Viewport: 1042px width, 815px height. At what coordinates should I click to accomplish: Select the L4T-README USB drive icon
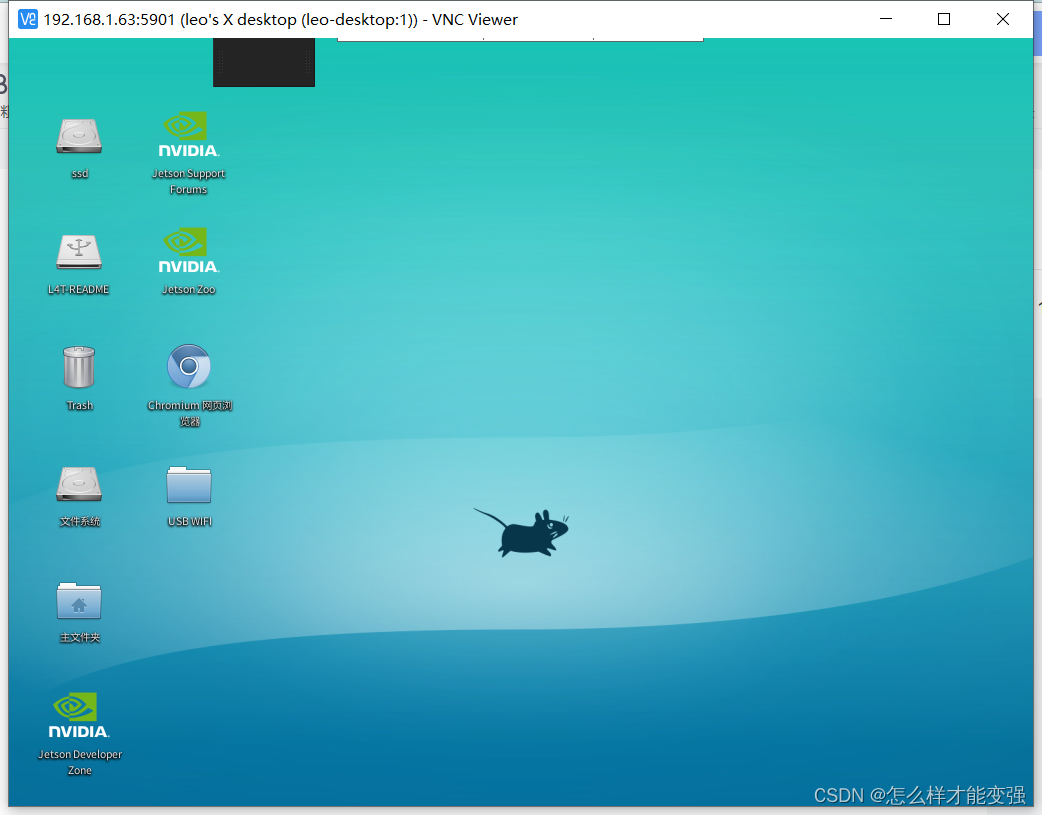point(79,252)
